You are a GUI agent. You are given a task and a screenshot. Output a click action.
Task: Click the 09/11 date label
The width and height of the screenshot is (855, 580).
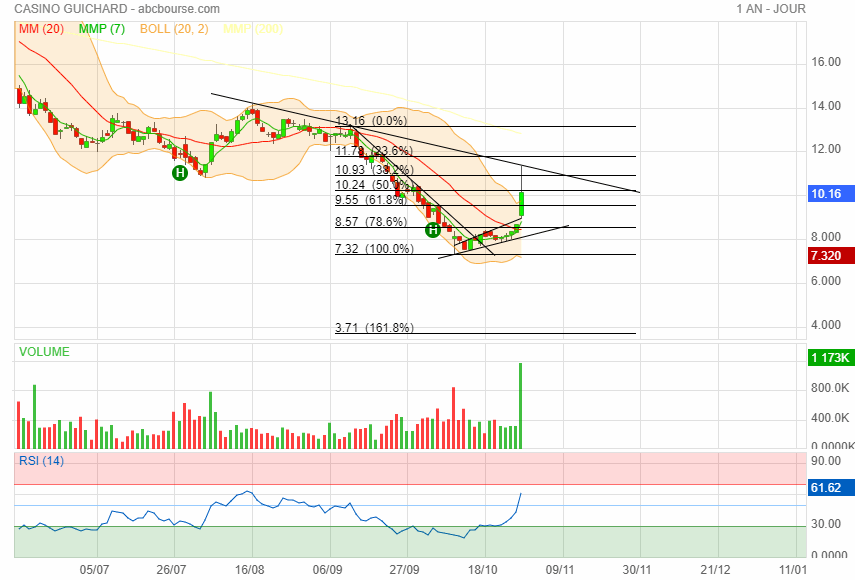tap(560, 570)
